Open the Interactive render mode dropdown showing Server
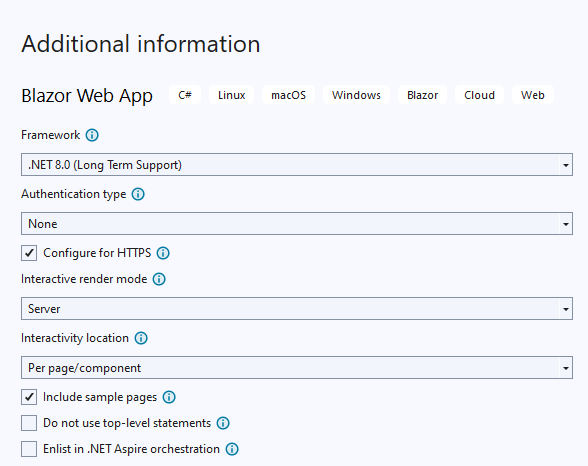 pos(297,309)
